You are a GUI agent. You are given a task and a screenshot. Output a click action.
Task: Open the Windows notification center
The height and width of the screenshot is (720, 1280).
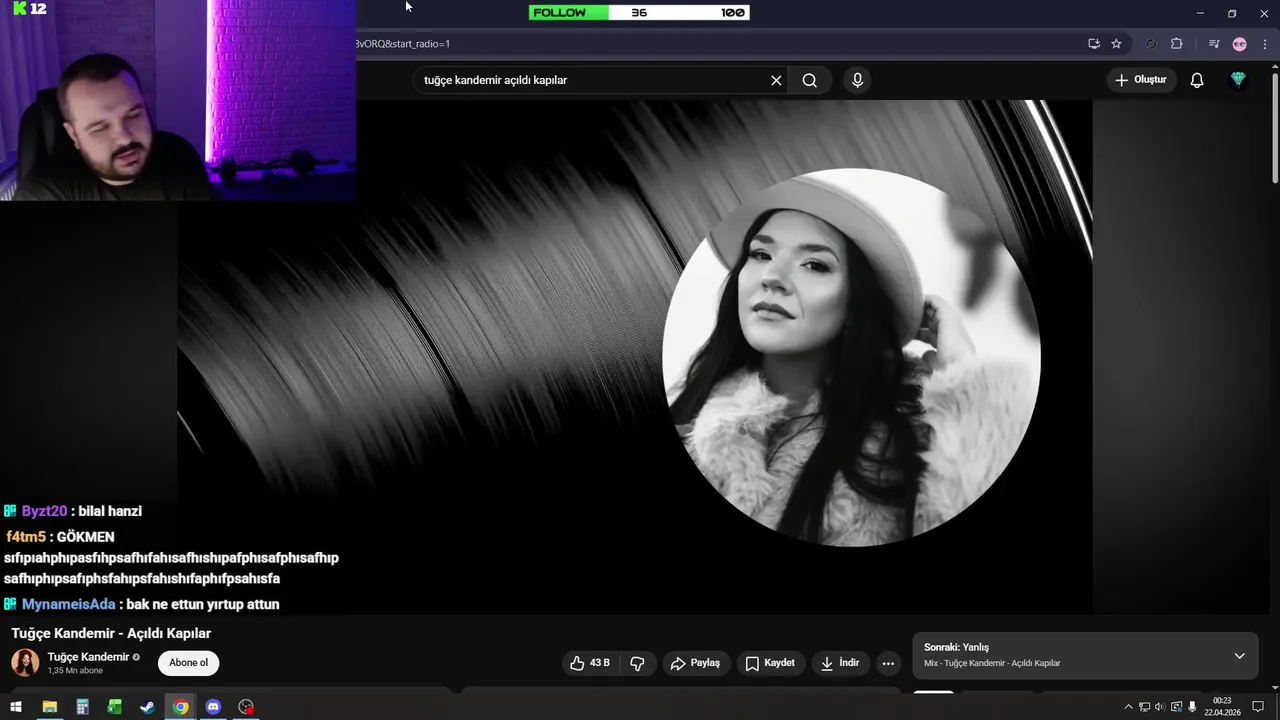(x=1258, y=707)
